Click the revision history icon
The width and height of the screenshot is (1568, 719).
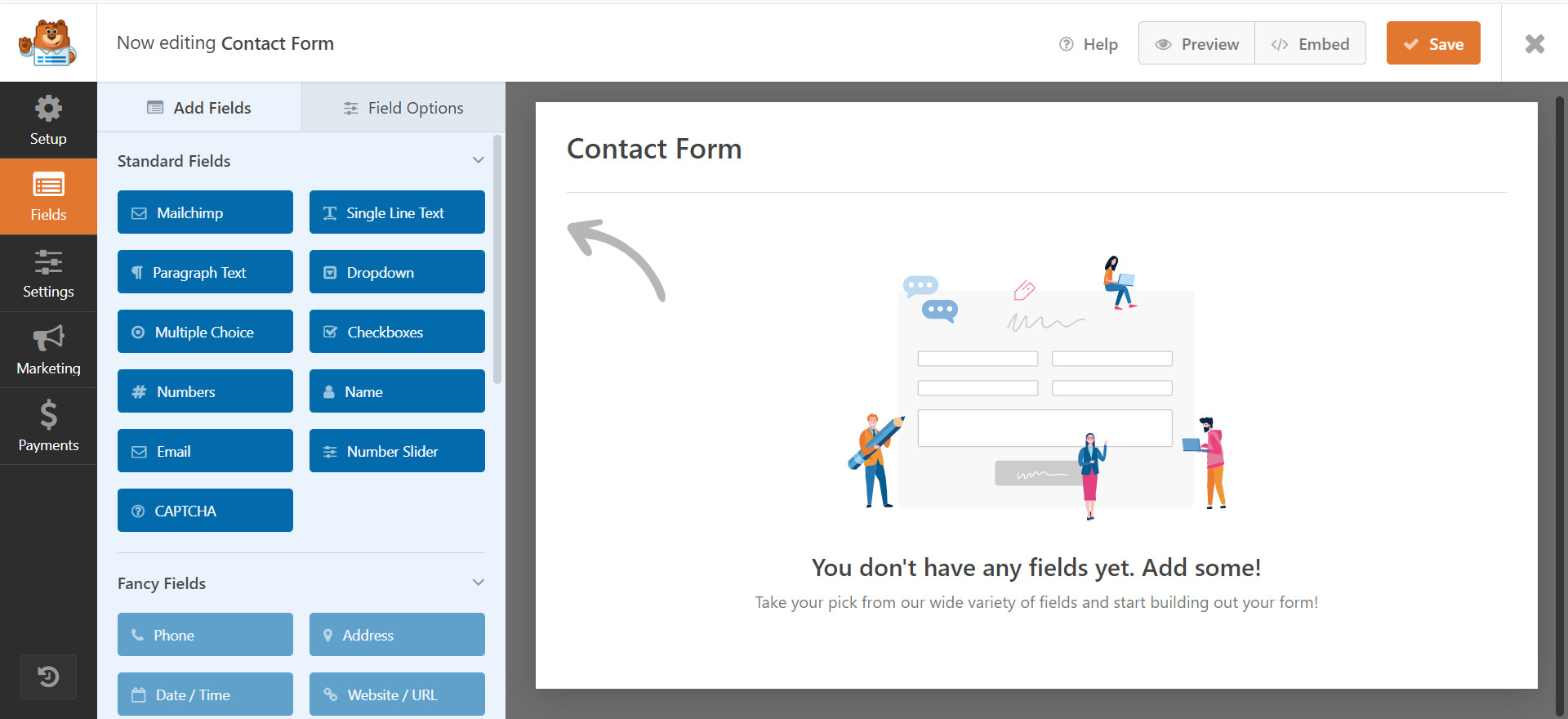coord(48,677)
